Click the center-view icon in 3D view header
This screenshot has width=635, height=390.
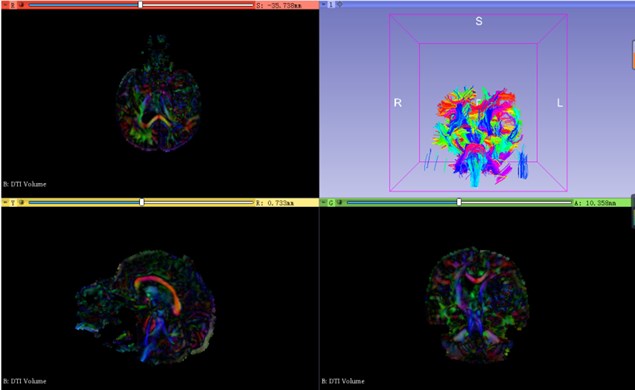339,4
